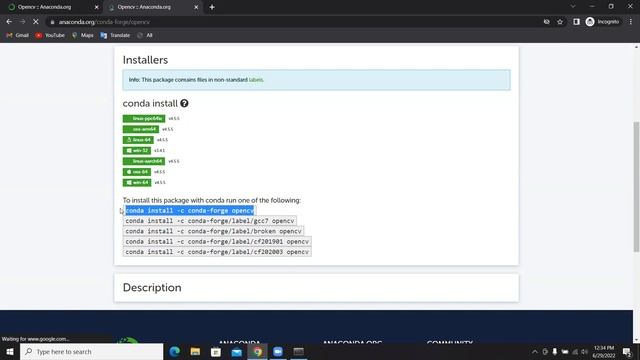Close the second Opencv Anaconda.org tab

[196, 7]
